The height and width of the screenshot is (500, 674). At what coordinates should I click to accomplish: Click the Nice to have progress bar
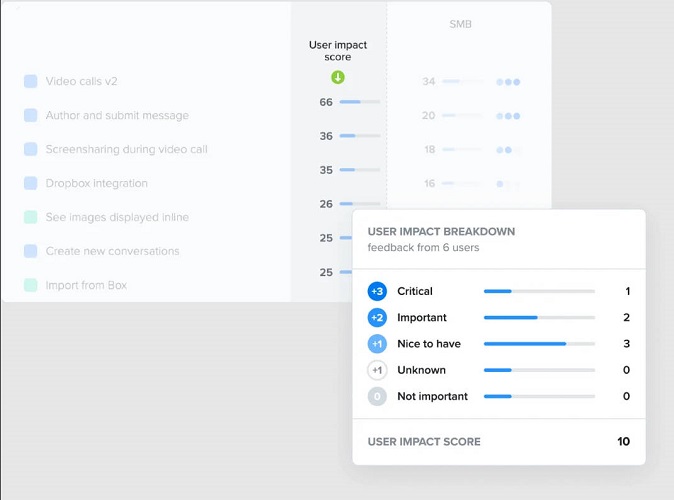538,344
